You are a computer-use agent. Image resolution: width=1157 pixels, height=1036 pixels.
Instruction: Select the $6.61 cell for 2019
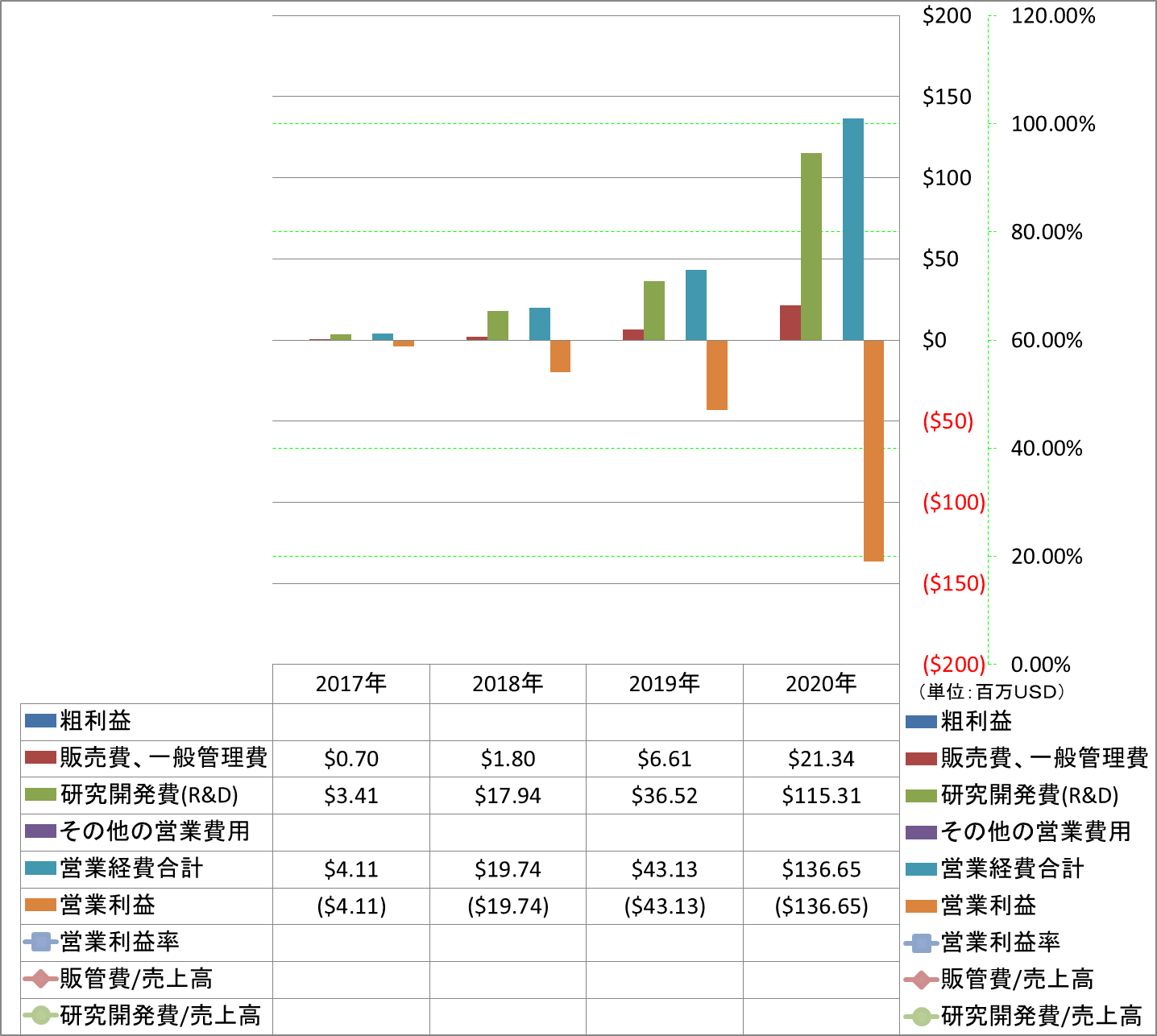(x=665, y=759)
